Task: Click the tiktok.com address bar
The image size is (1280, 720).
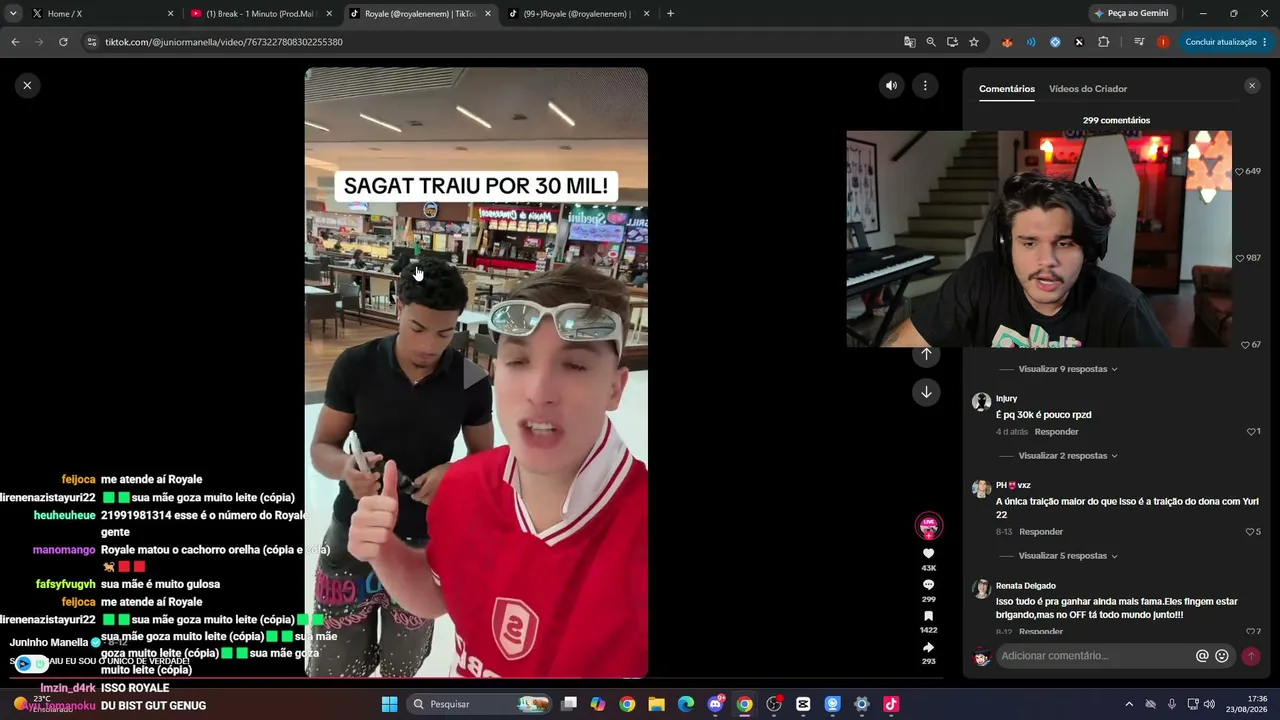Action: click(490, 42)
